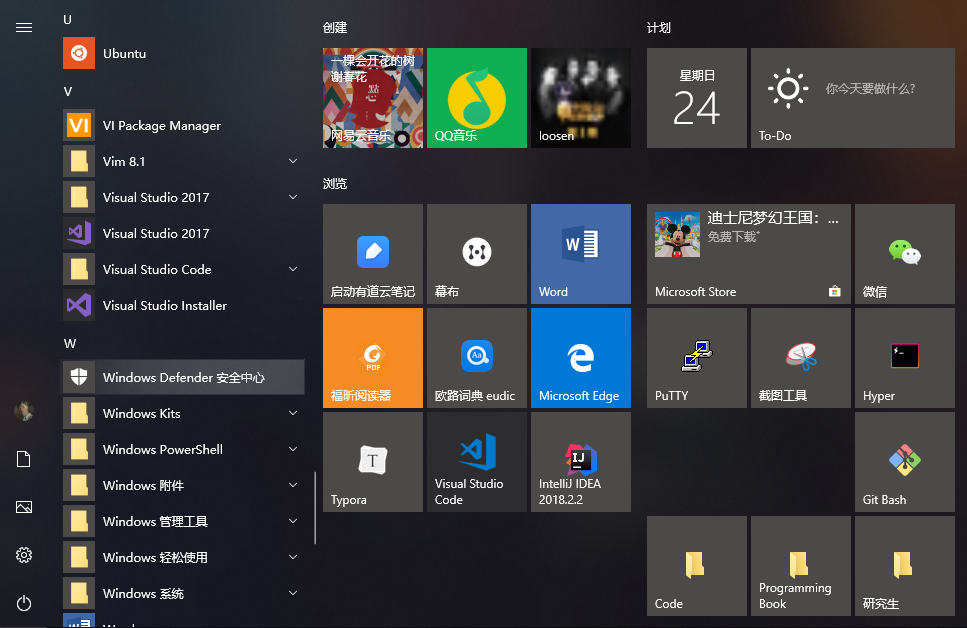Expand the Vim 8.1 folder
The height and width of the screenshot is (628, 967).
point(293,162)
